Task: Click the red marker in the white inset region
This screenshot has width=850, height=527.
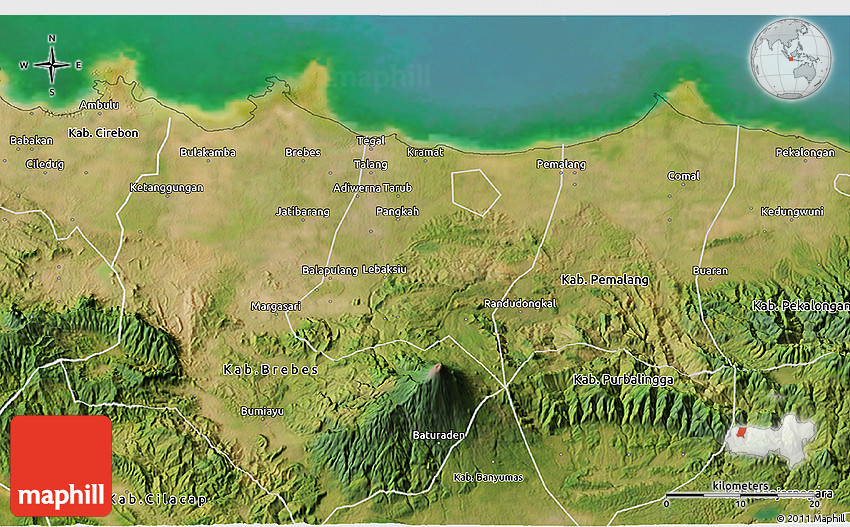Action: (741, 431)
